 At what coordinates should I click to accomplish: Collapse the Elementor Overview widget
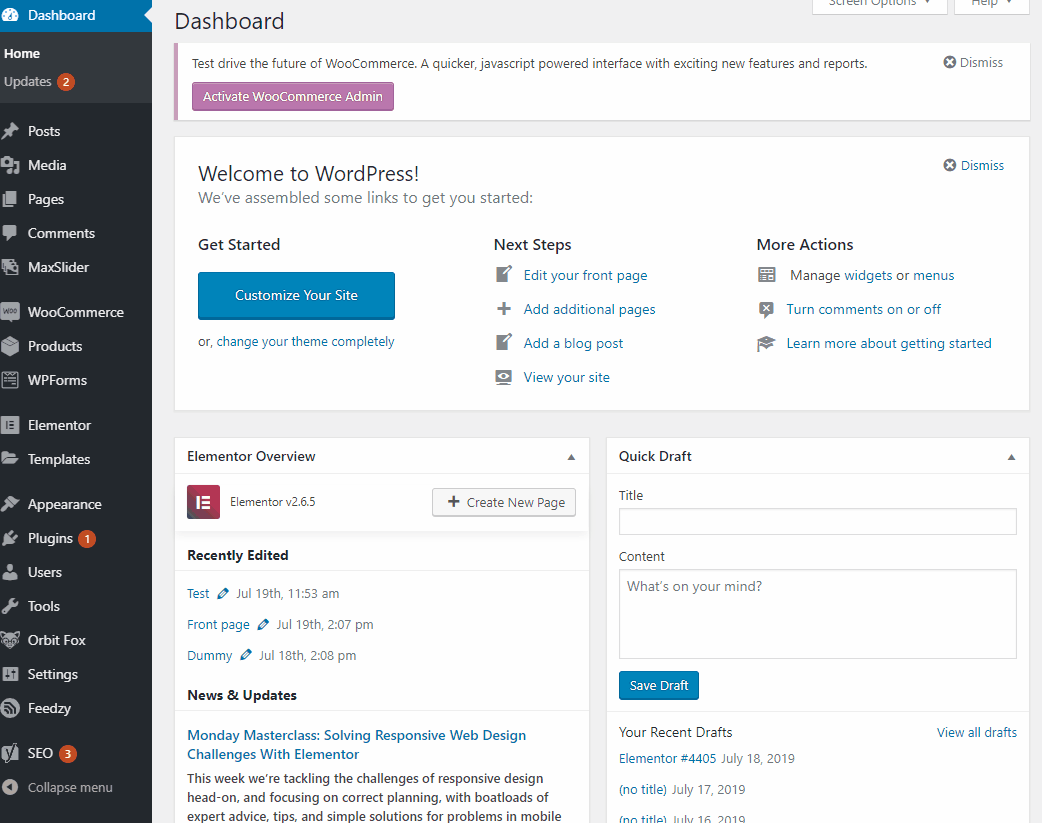click(571, 457)
